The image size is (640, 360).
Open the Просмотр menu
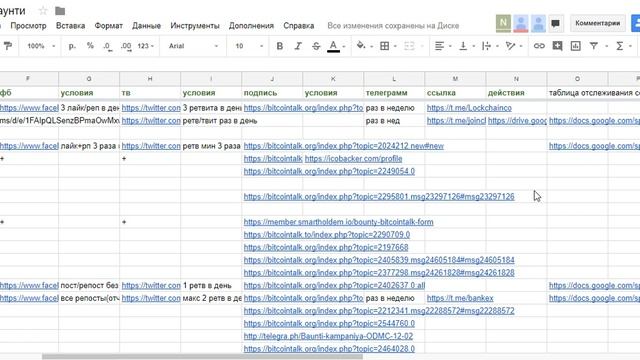[28, 26]
